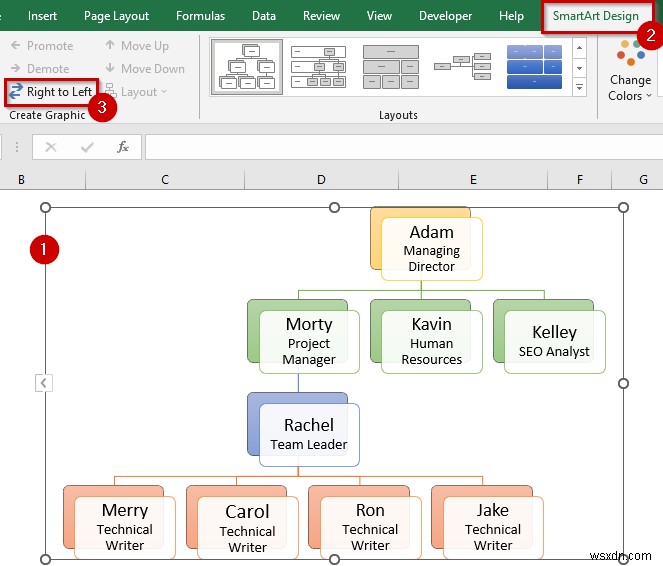
Task: Click the Demote button
Action: pos(40,68)
